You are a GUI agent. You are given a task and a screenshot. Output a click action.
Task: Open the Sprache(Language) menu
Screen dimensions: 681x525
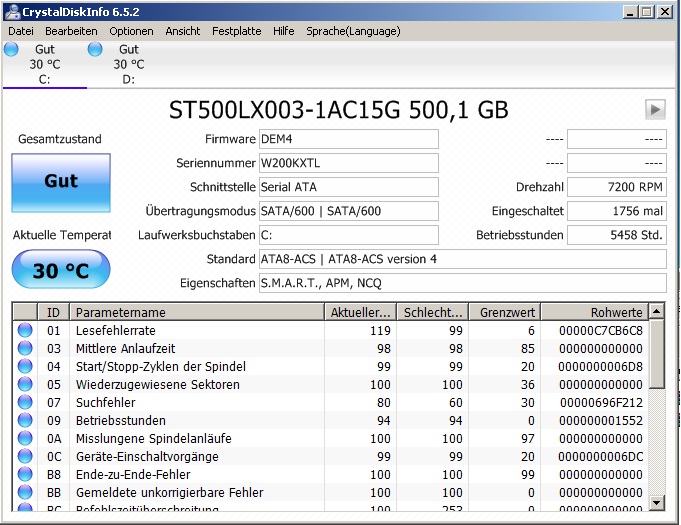tap(353, 31)
